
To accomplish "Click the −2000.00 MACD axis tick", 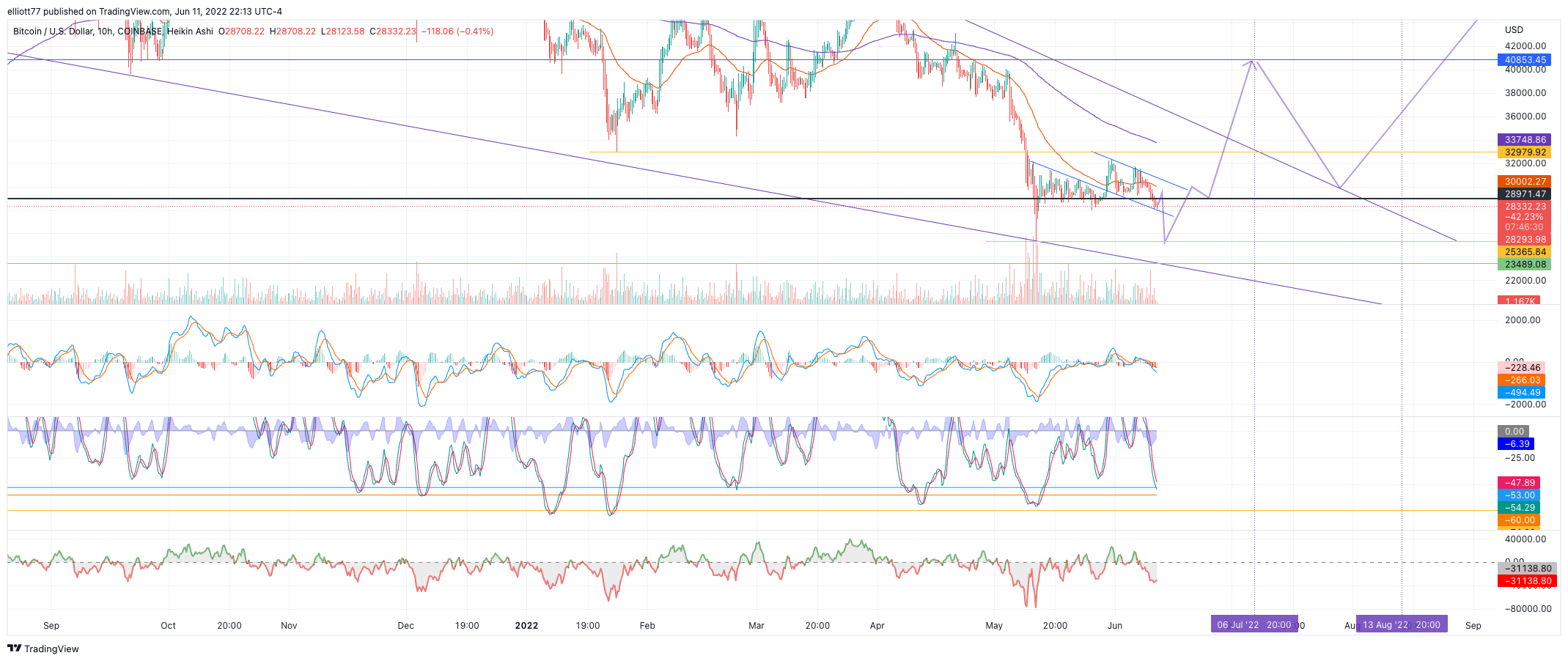I will click(x=1525, y=405).
